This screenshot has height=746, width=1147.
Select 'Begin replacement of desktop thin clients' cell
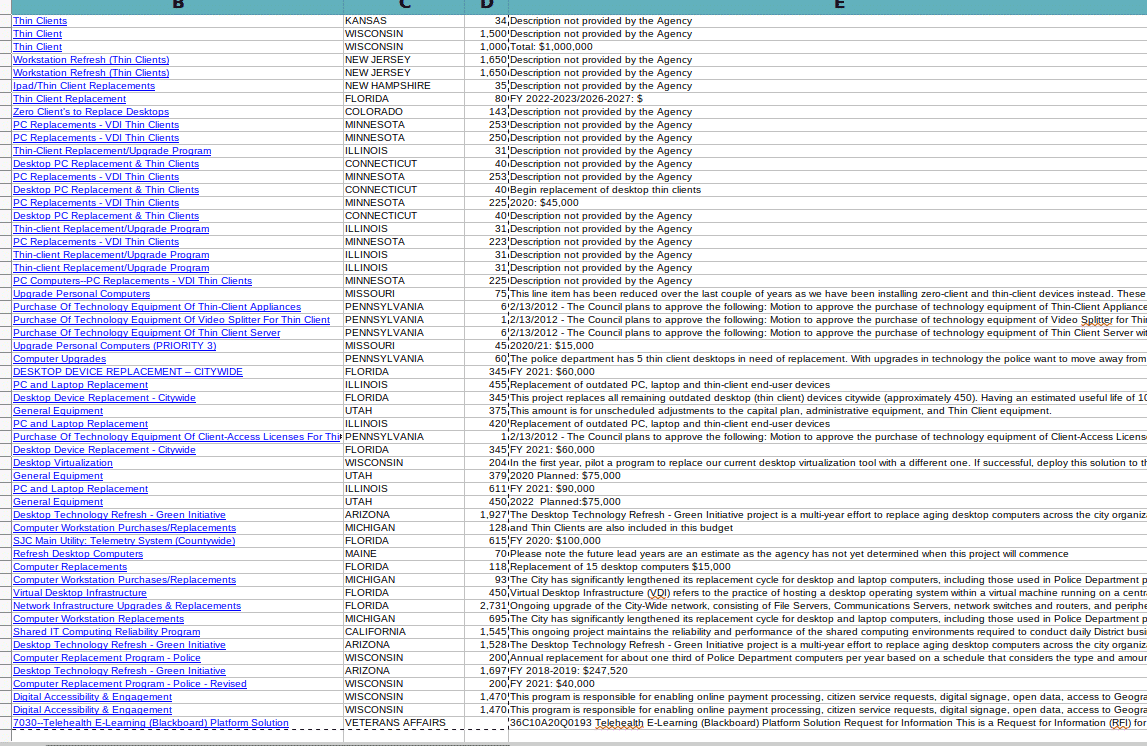pyautogui.click(x=827, y=190)
